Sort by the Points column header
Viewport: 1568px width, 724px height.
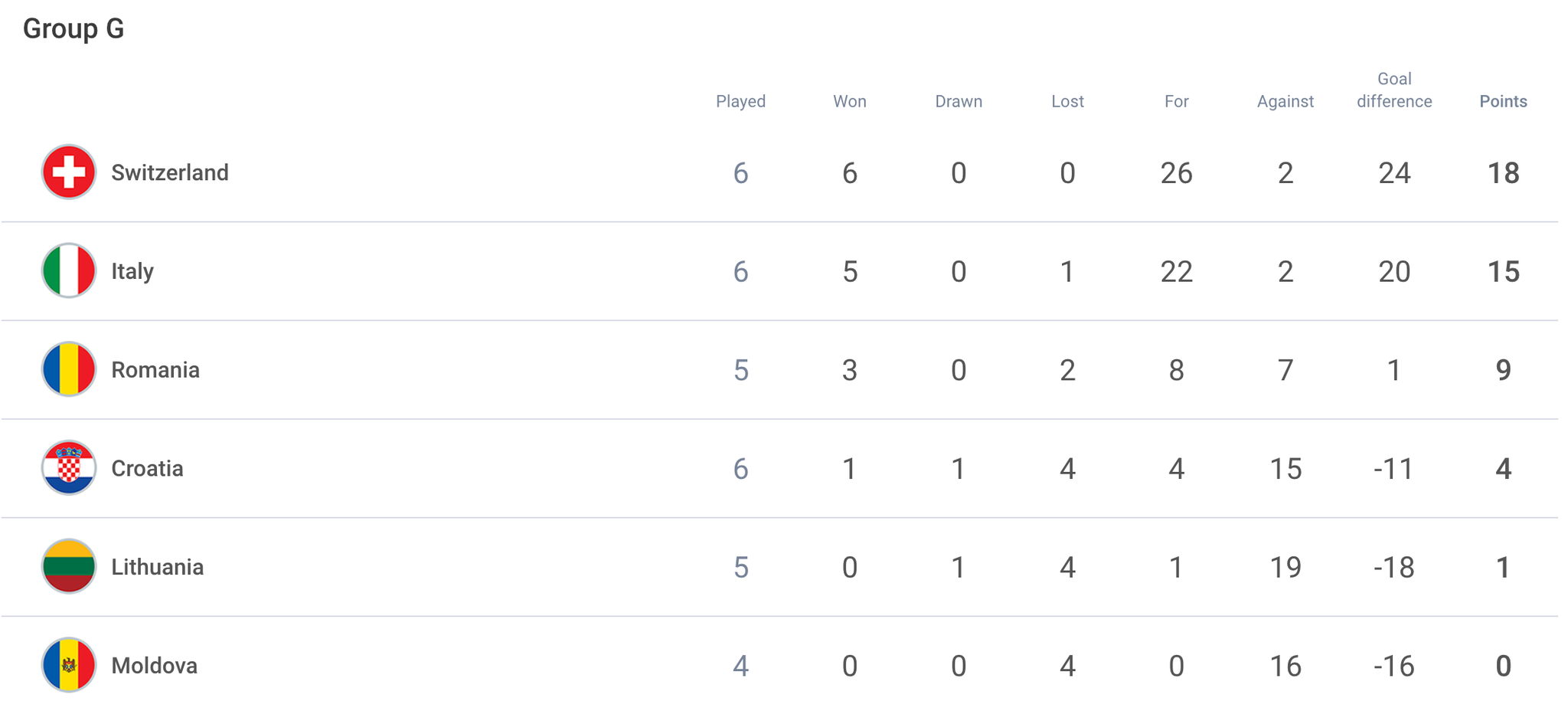(x=1503, y=102)
